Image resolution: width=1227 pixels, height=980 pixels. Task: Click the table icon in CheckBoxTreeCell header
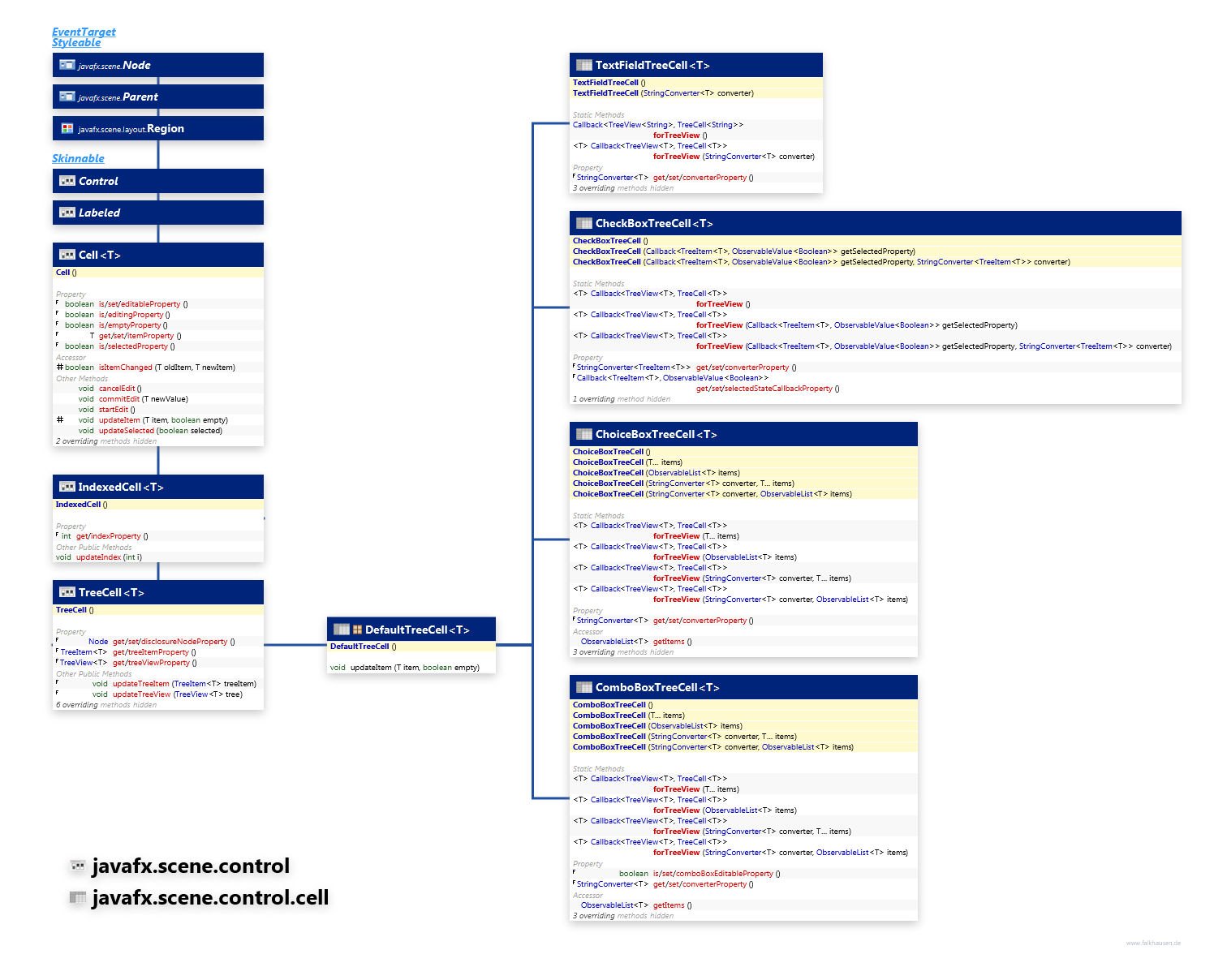point(583,223)
